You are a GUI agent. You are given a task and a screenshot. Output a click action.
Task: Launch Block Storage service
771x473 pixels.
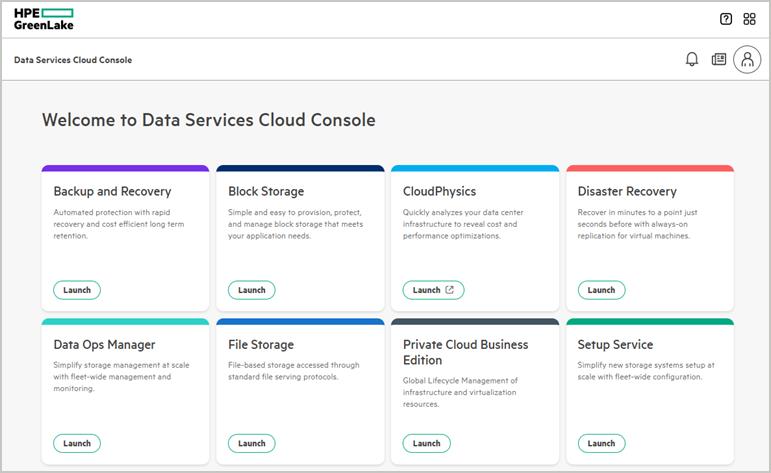pyautogui.click(x=251, y=290)
